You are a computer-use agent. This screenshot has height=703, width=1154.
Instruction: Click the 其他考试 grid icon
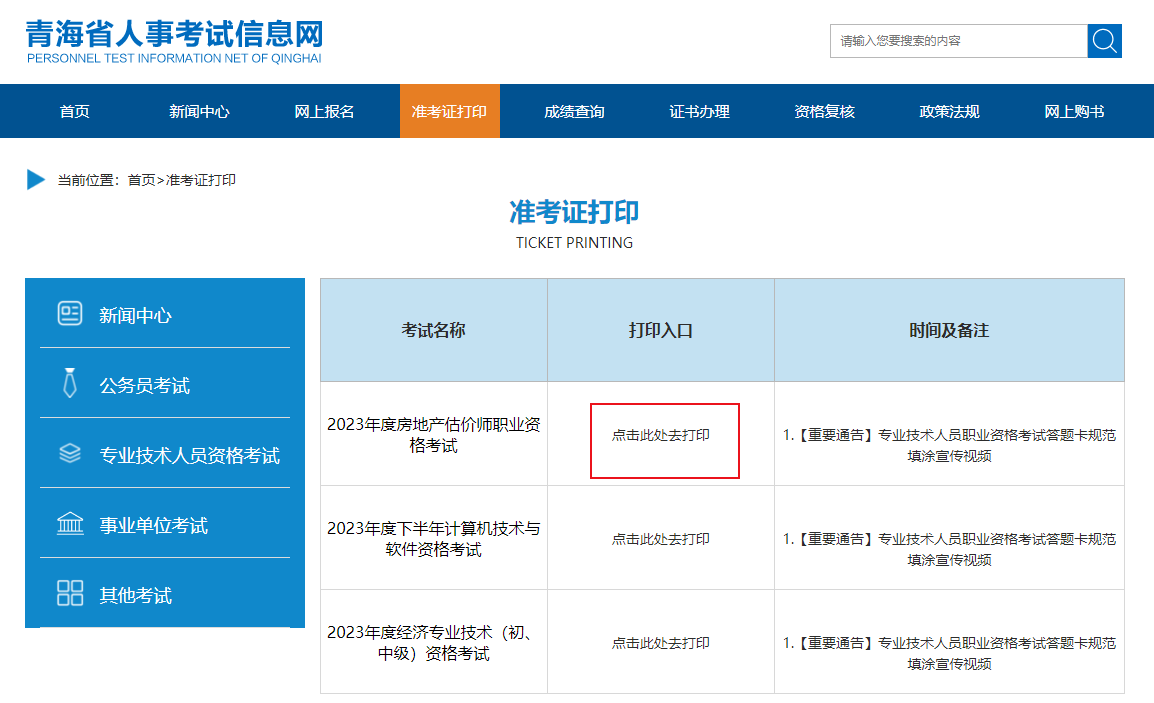(70, 594)
